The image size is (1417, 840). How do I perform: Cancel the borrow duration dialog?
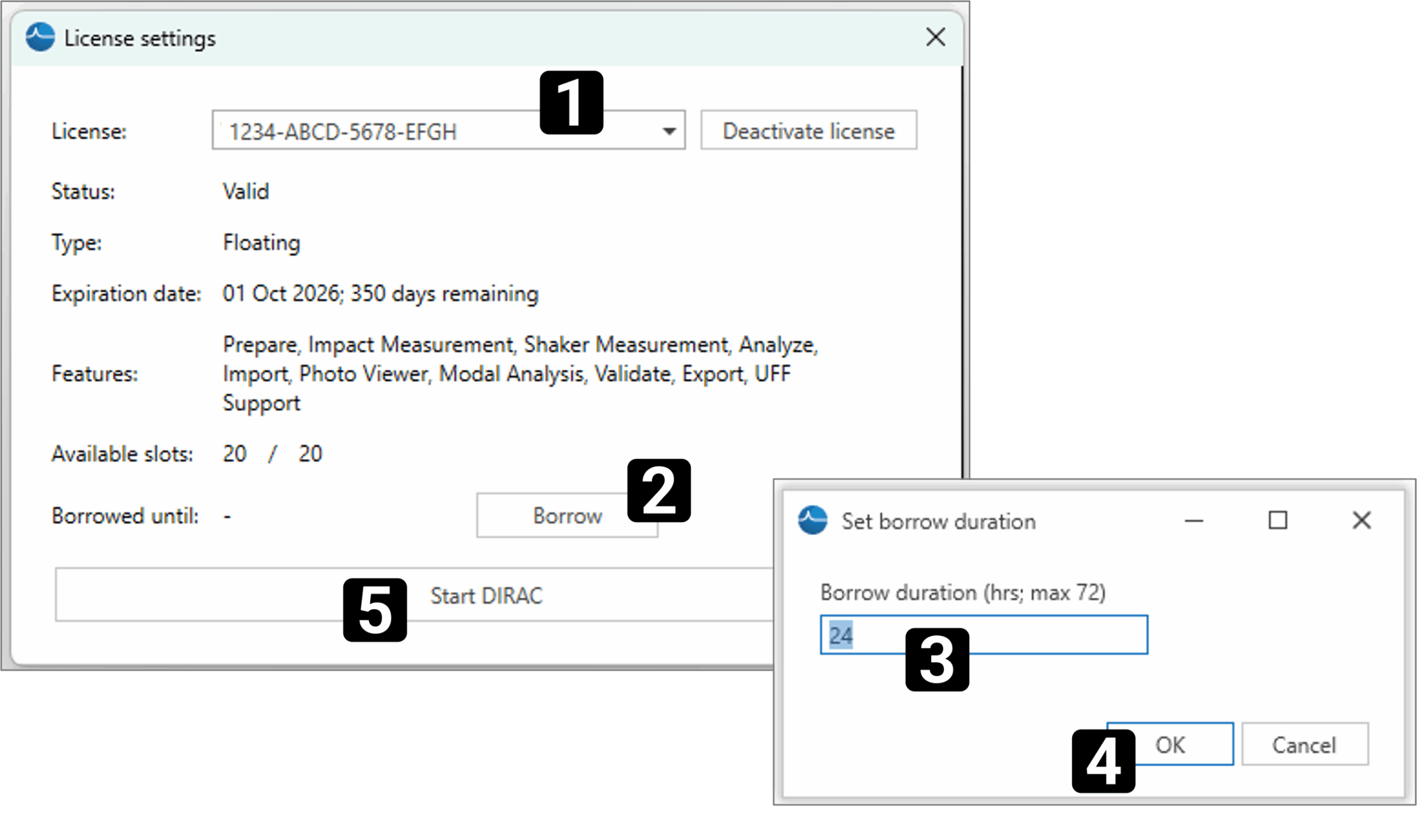pyautogui.click(x=1304, y=744)
